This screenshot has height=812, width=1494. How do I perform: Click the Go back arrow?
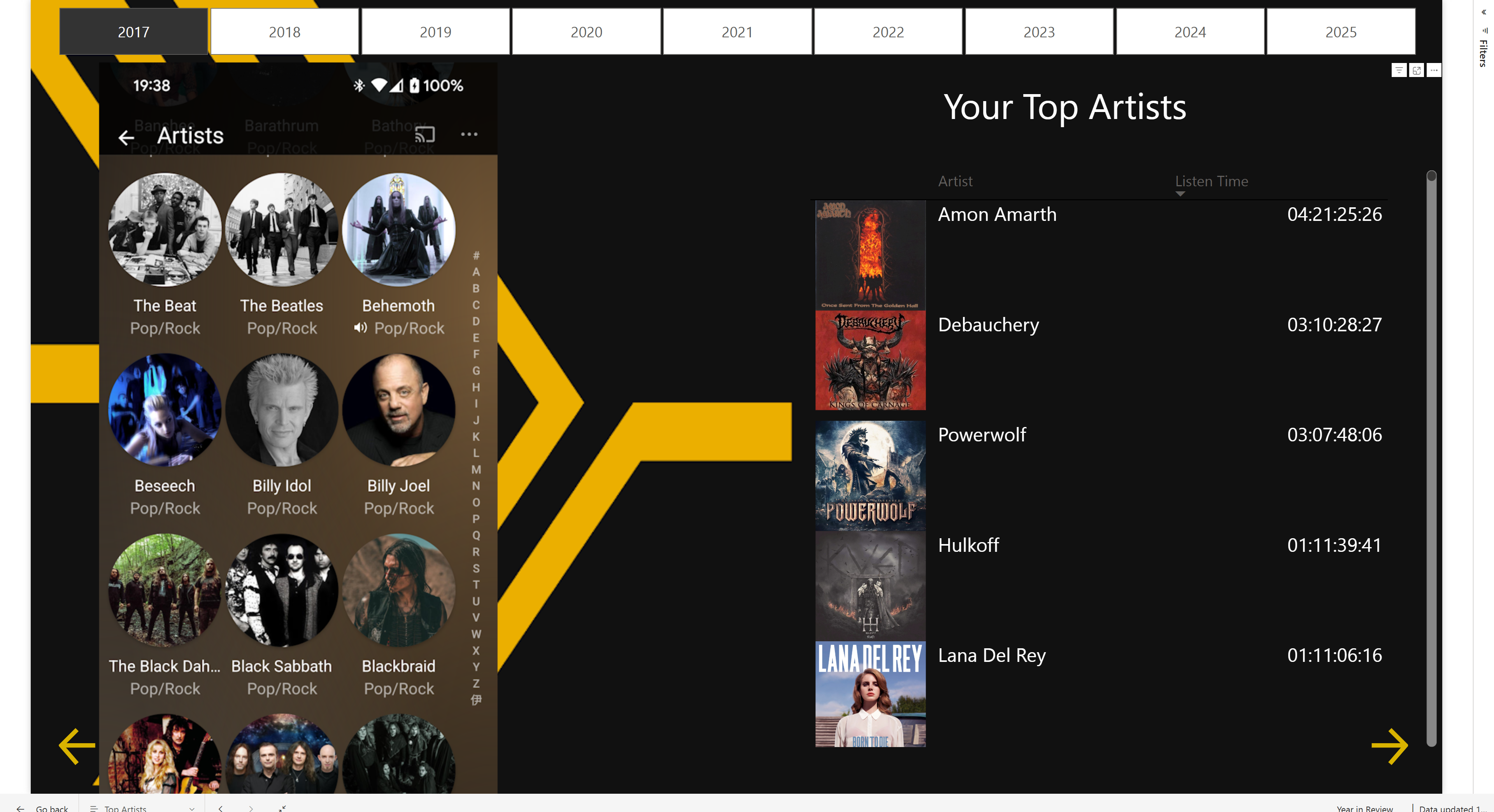(x=20, y=808)
